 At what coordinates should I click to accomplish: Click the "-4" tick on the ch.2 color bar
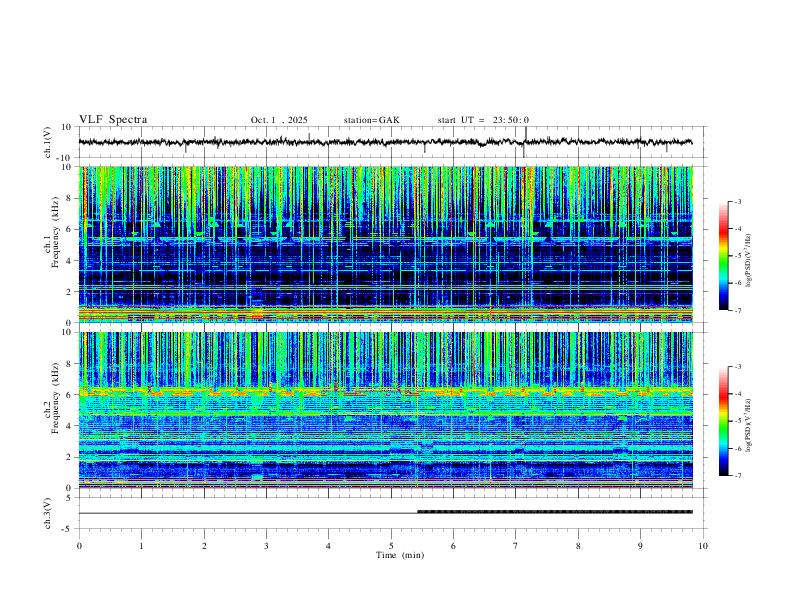pos(737,394)
